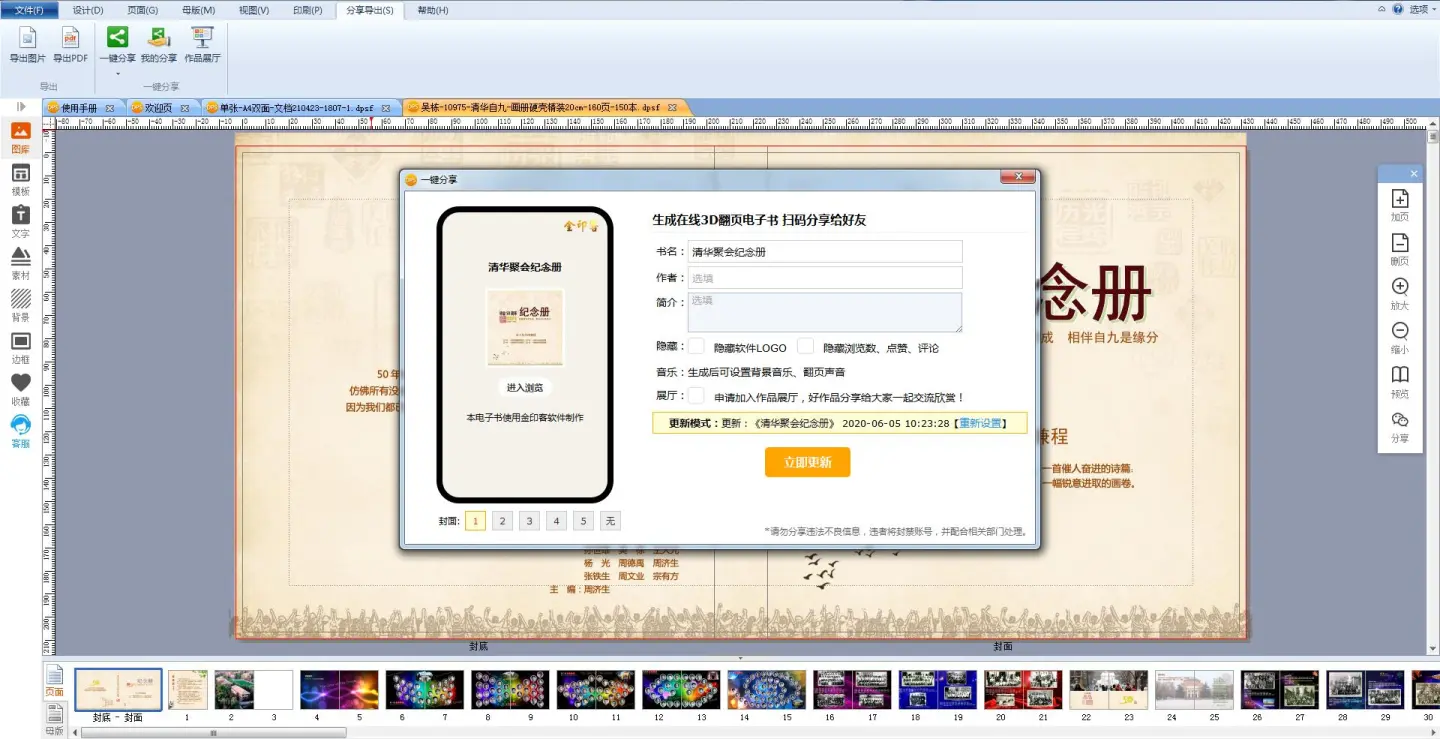Click the page strip right scroll arrow
This screenshot has width=1440, height=739.
1433,733
